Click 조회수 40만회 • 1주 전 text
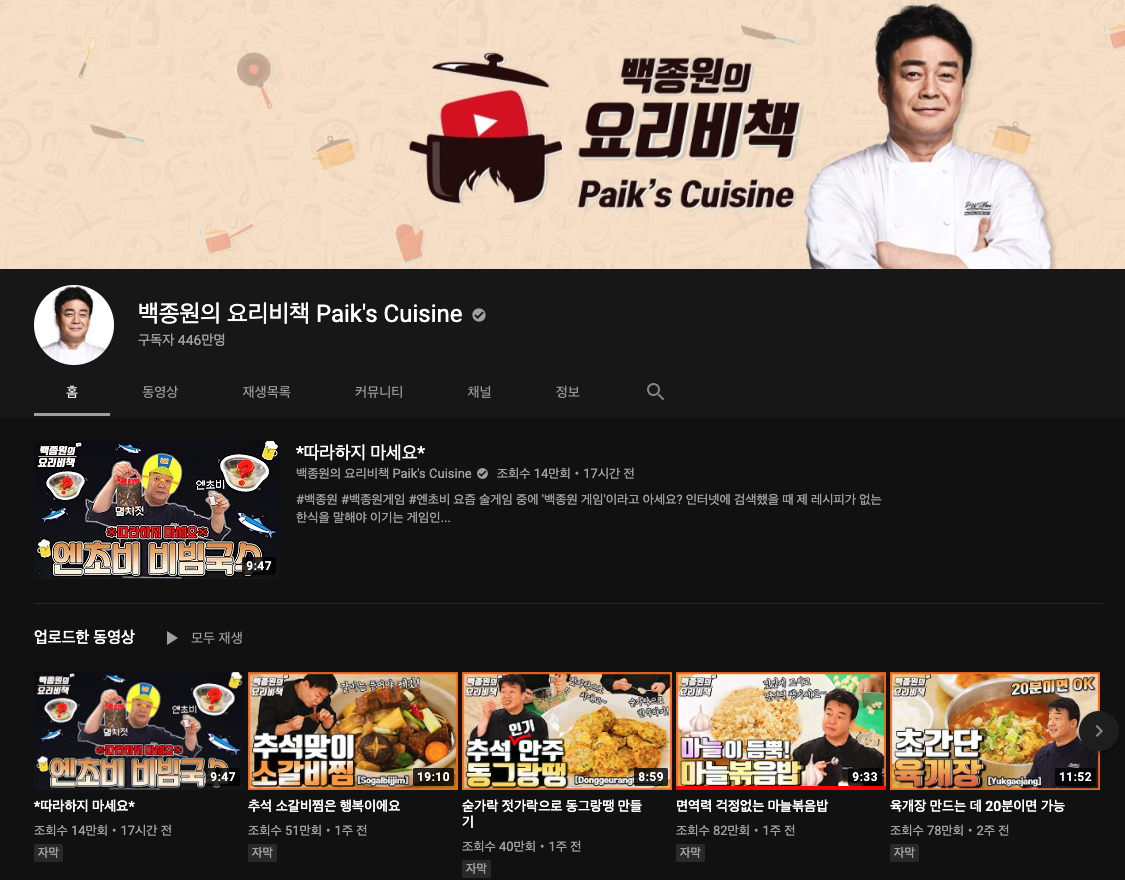 522,846
